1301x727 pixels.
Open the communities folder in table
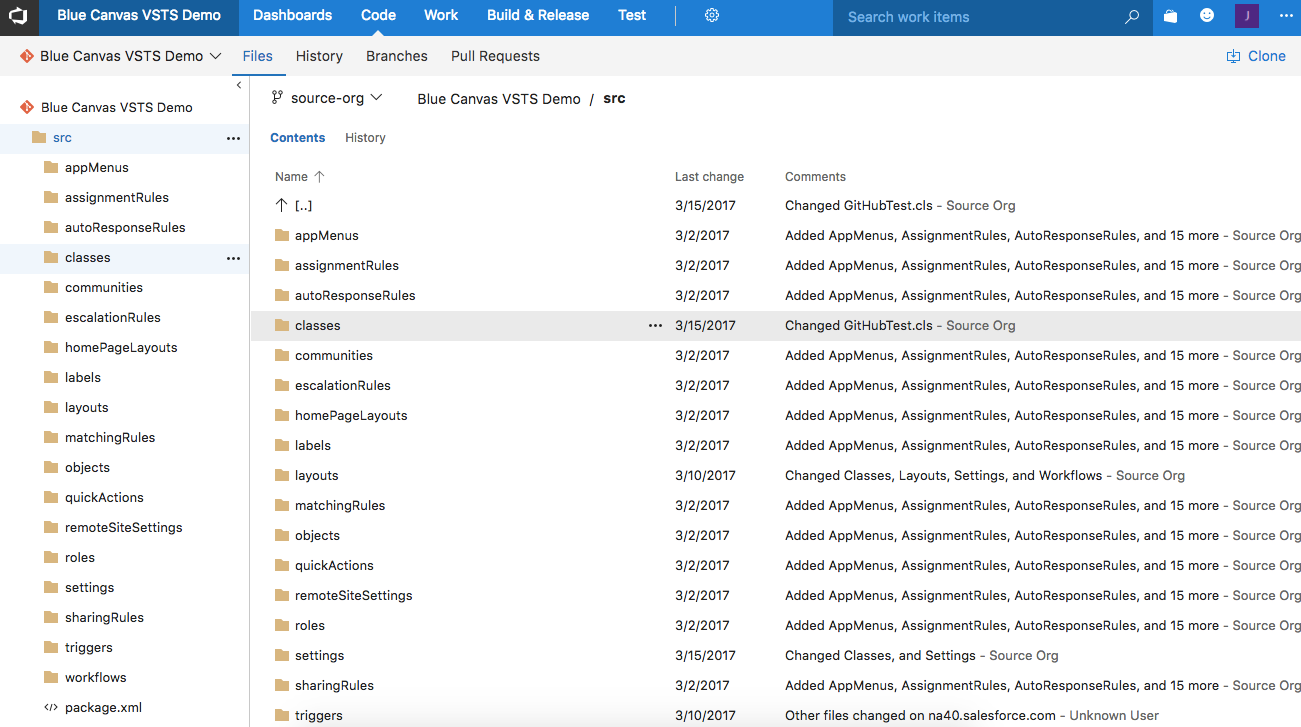tap(334, 356)
